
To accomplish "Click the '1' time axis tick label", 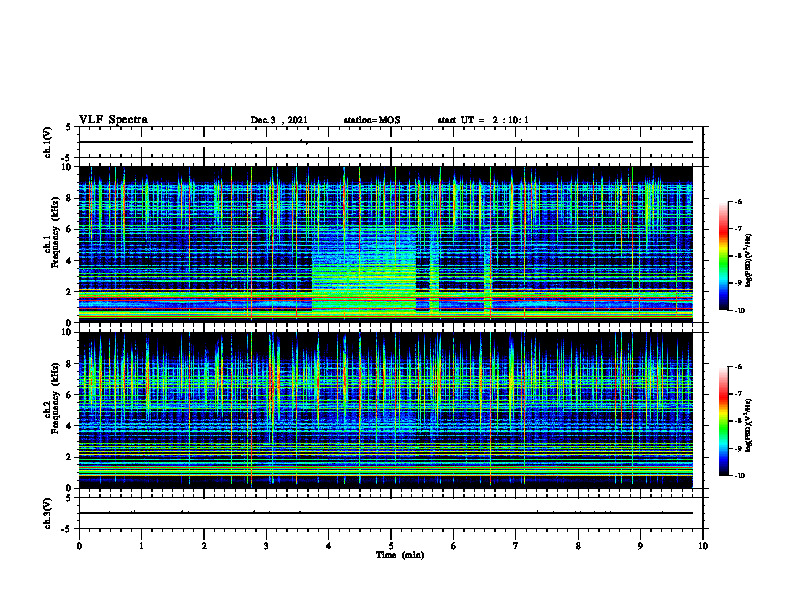I will coord(141,546).
